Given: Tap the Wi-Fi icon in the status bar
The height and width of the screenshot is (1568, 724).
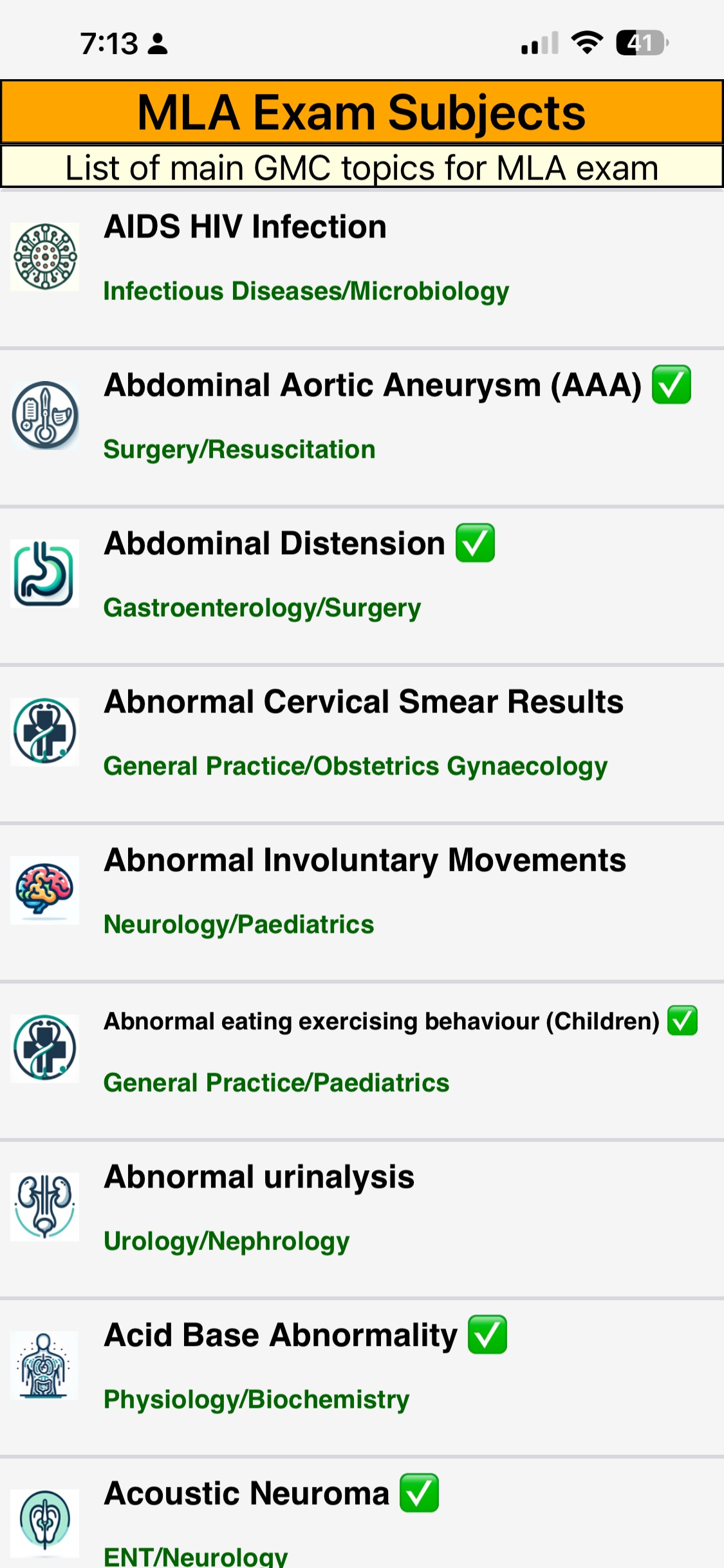Looking at the screenshot, I should 587,43.
